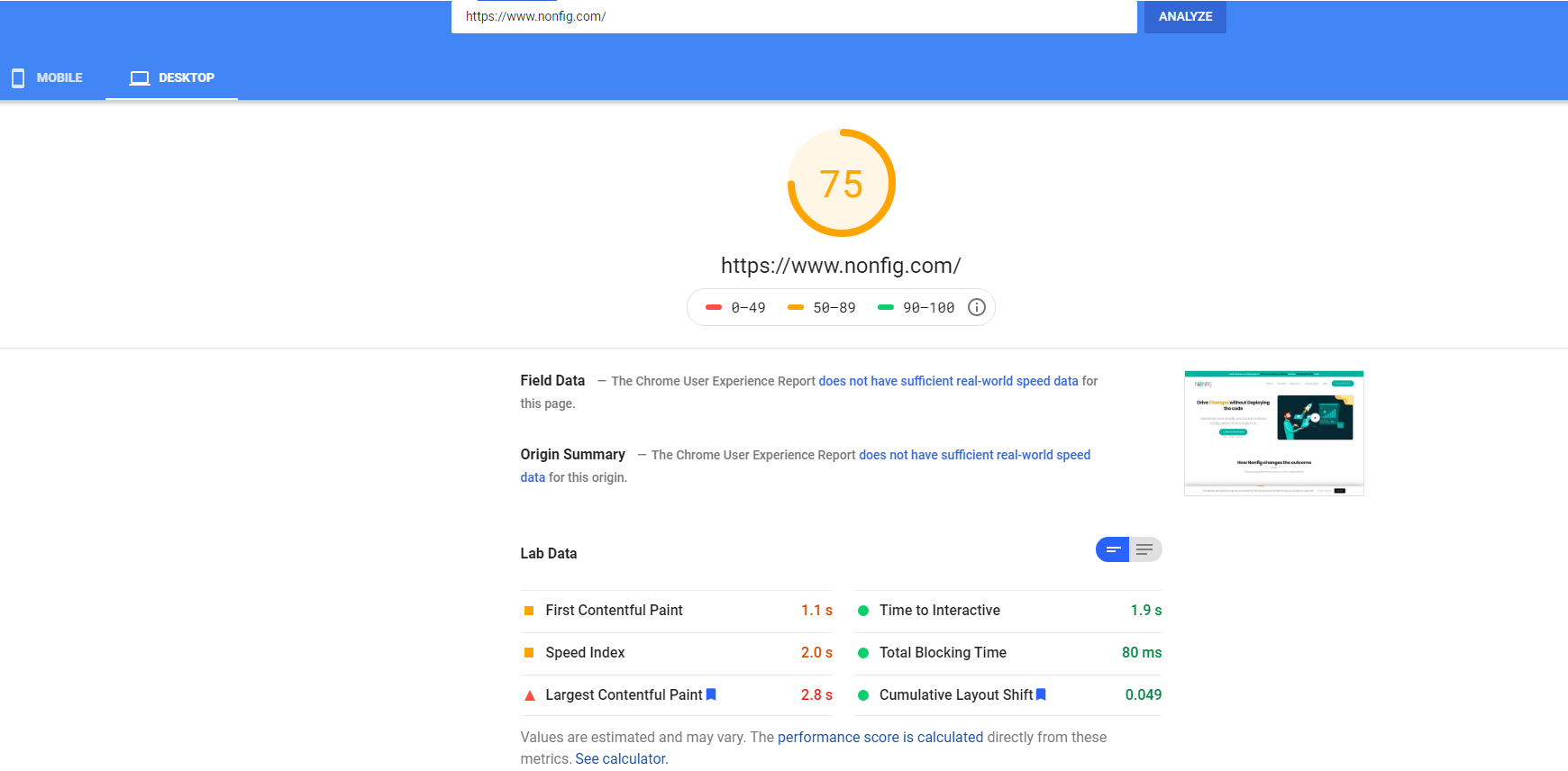Screen dimensions: 1568x771
Task: Click the green dot beside Time to Interactive
Action: [x=863, y=611]
